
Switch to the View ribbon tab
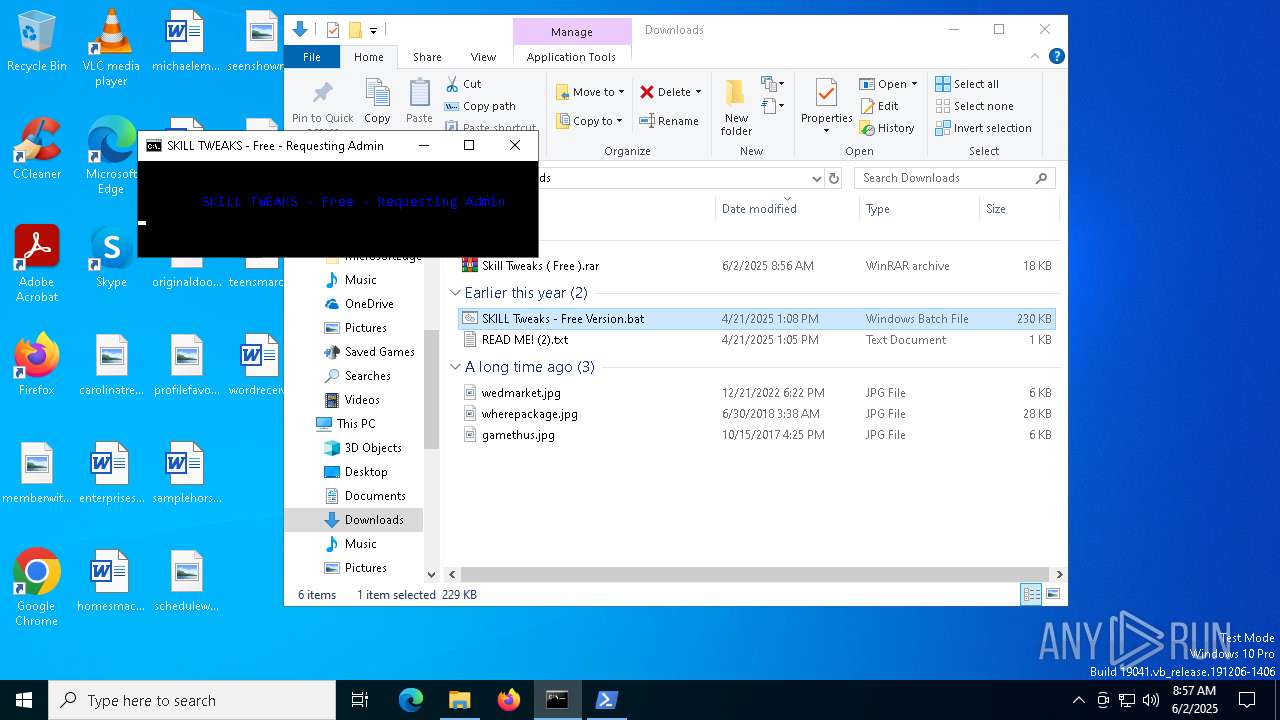tap(483, 57)
